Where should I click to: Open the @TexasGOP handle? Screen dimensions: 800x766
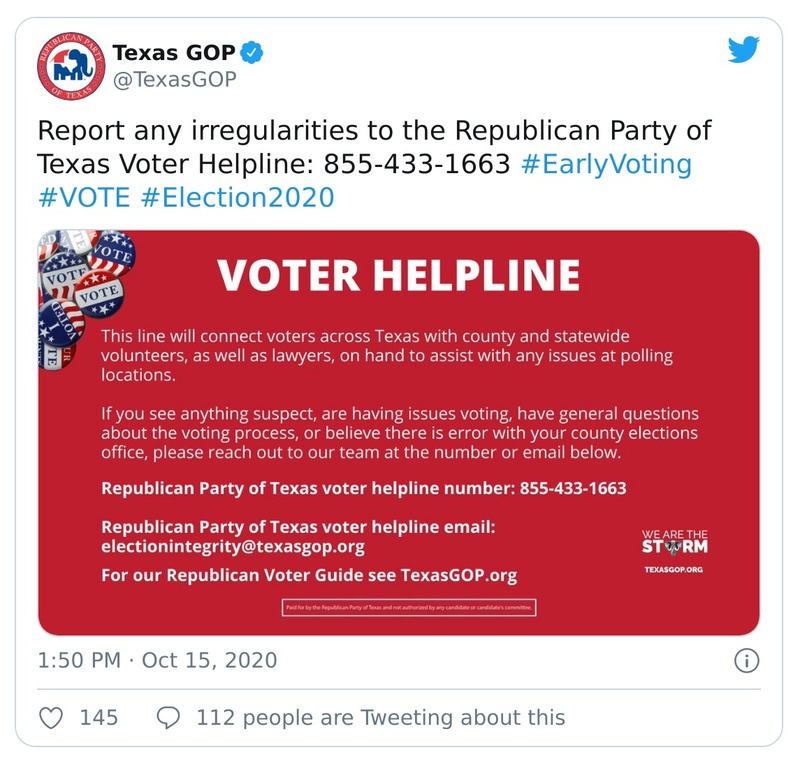point(174,80)
